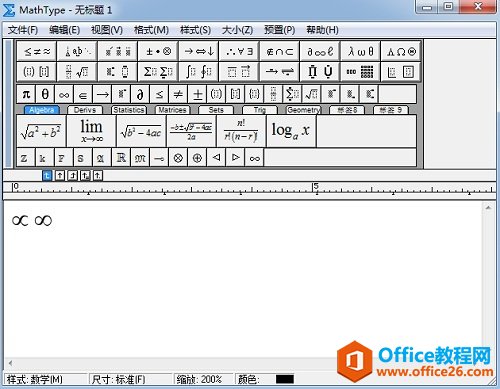This screenshot has height=389, width=500.
Task: Switch to the Algebra tab
Action: tap(42, 110)
